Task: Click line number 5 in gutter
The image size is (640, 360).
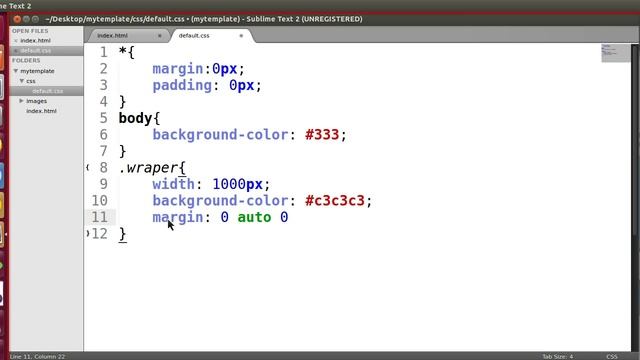Action: [103, 118]
